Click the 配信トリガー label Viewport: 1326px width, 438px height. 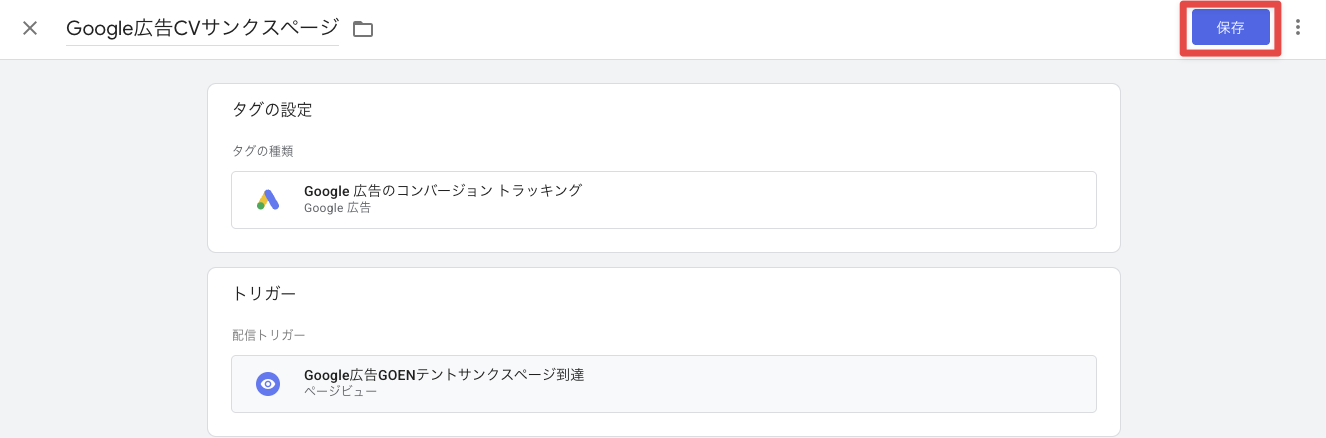268,335
